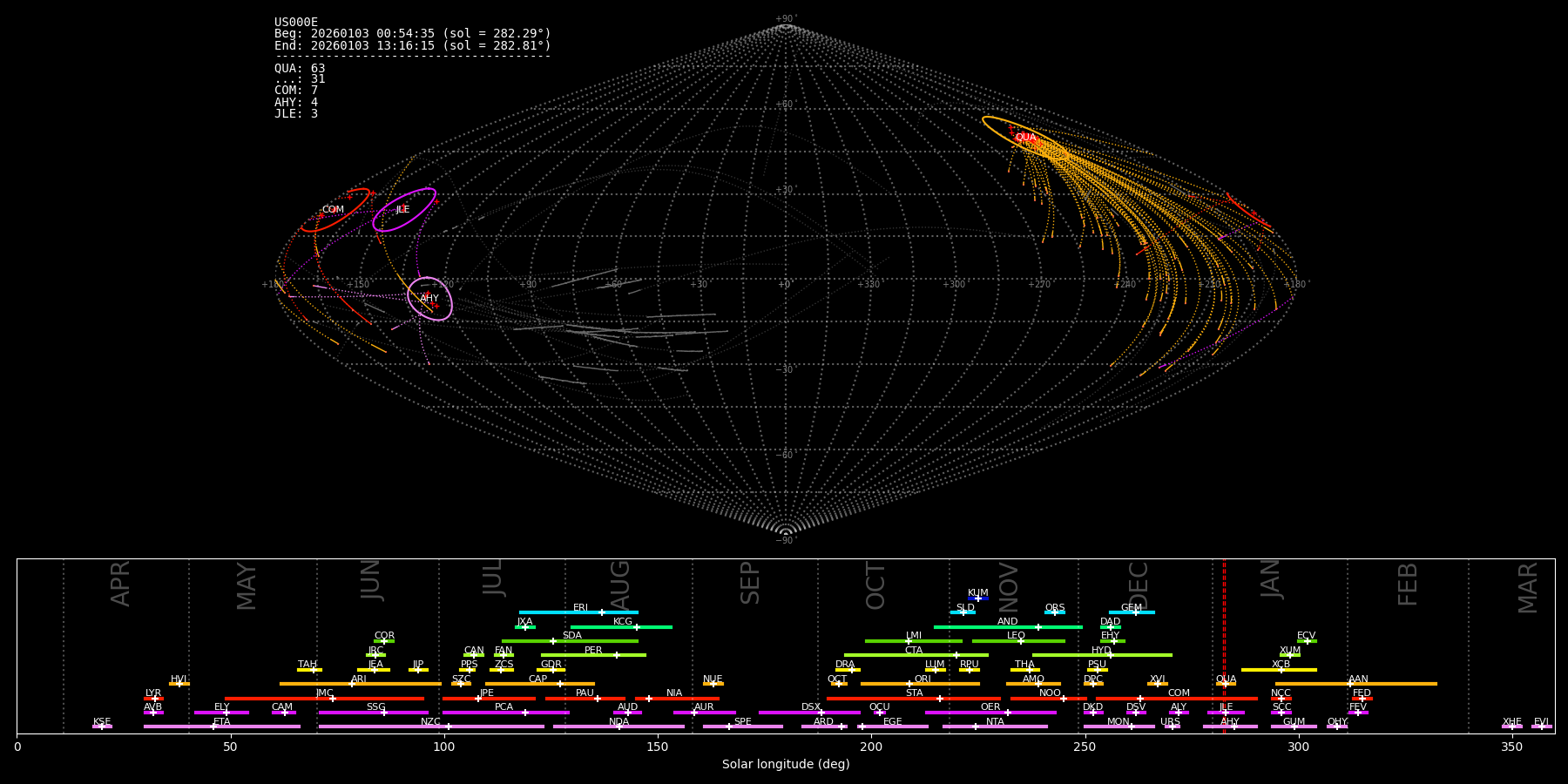
Task: Click the blue KUM shower bar
Action: coord(978,598)
